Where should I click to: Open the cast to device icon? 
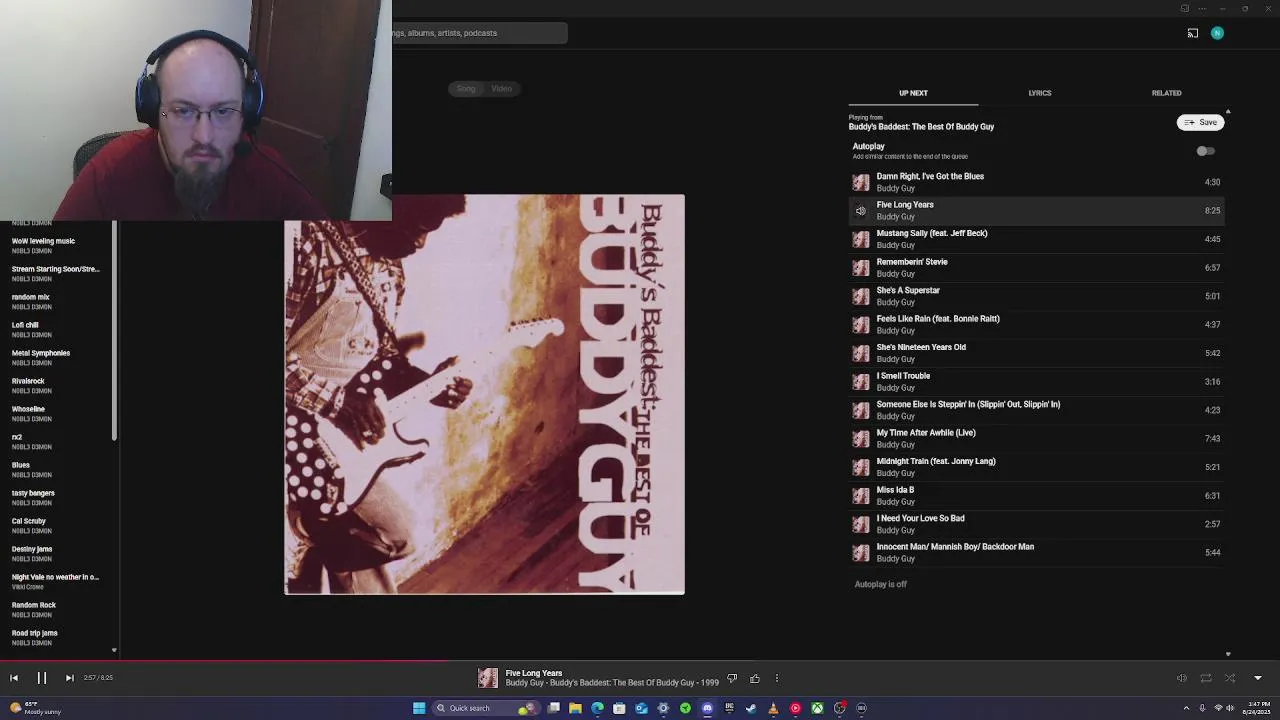point(1193,33)
